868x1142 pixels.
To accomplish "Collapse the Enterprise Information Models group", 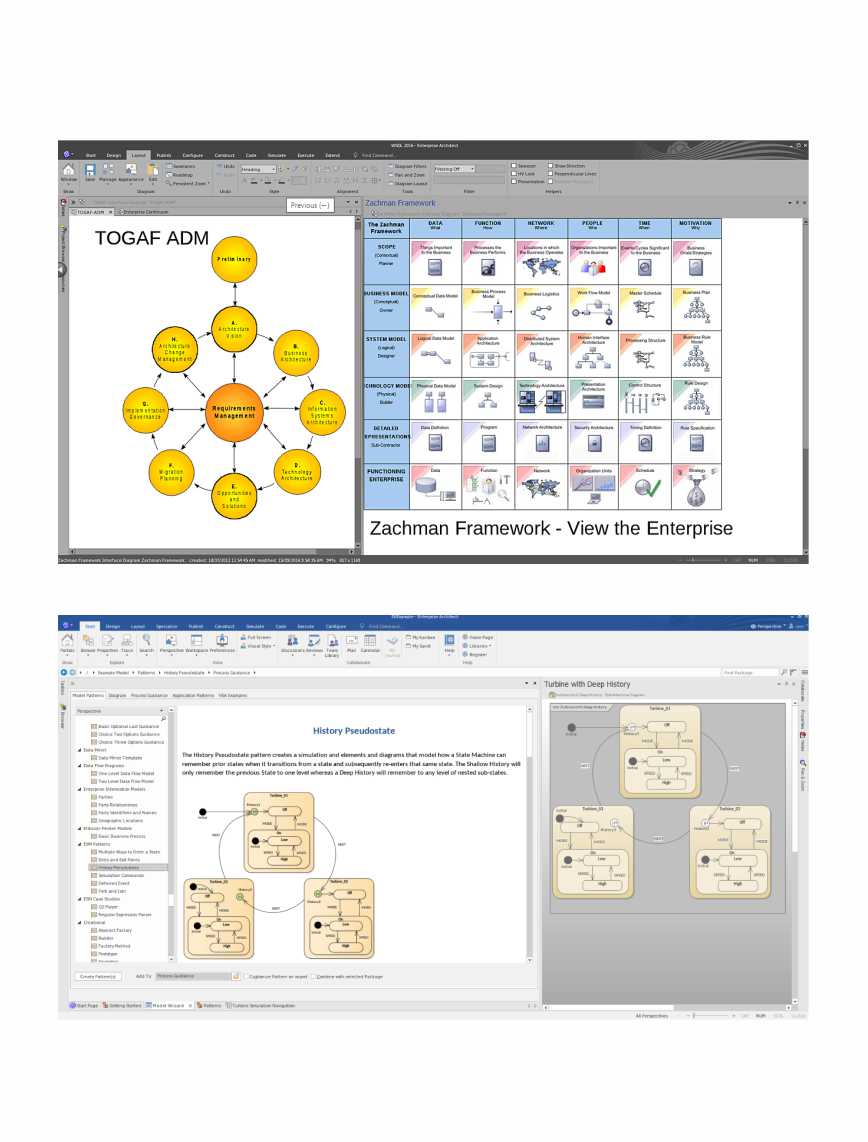I will 79,789.
